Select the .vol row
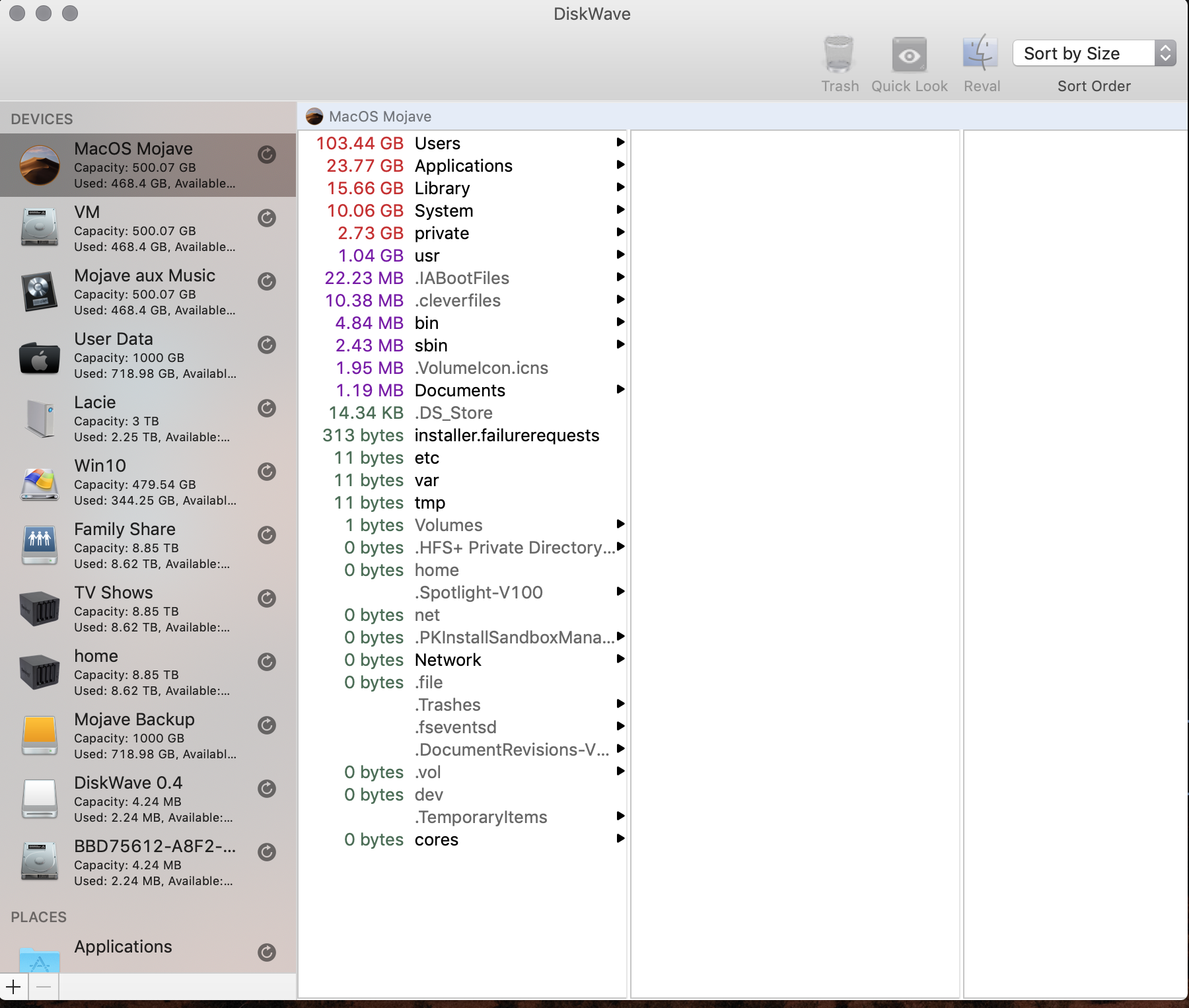 pos(462,772)
